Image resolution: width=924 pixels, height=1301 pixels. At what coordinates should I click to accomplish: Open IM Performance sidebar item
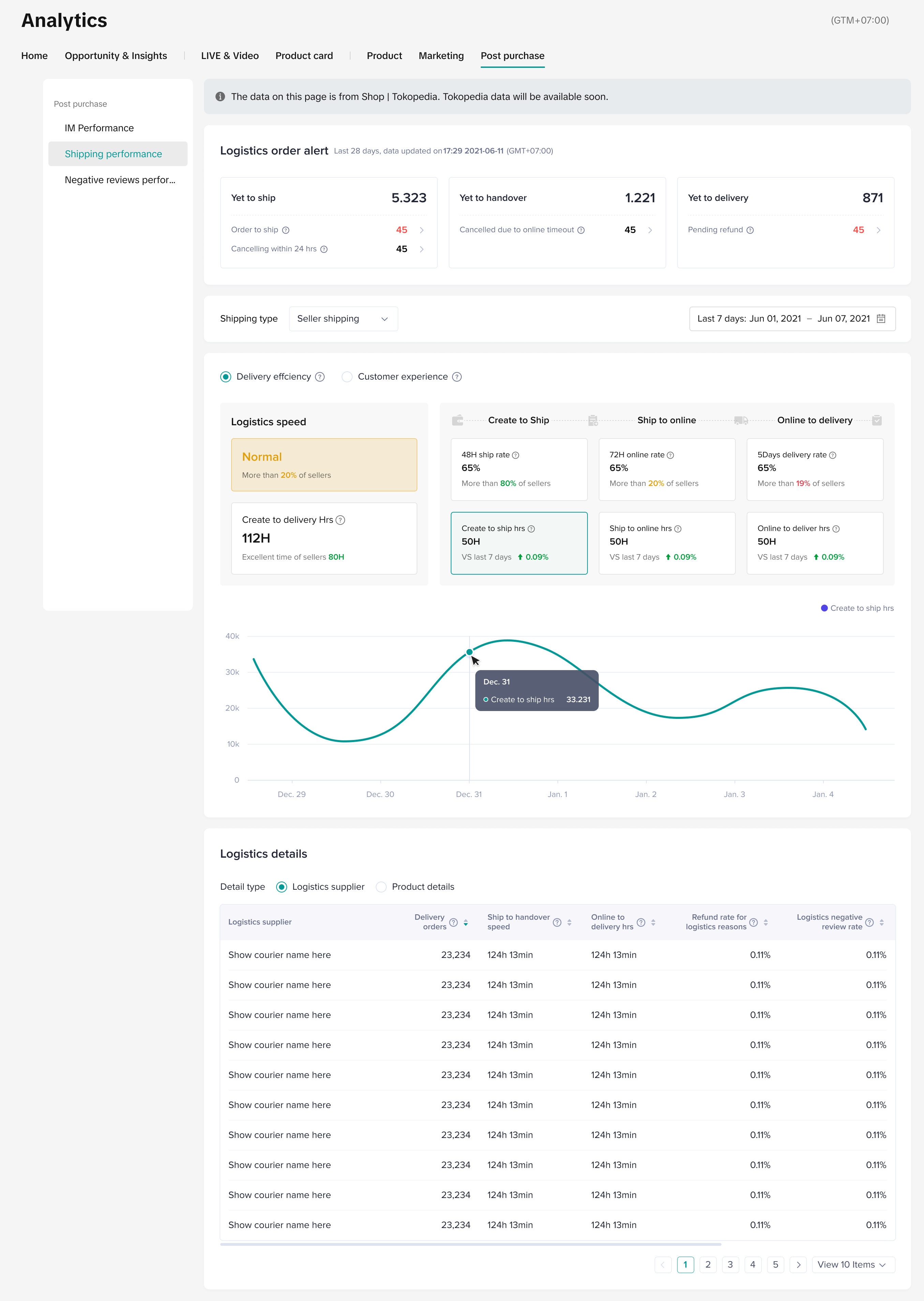99,128
